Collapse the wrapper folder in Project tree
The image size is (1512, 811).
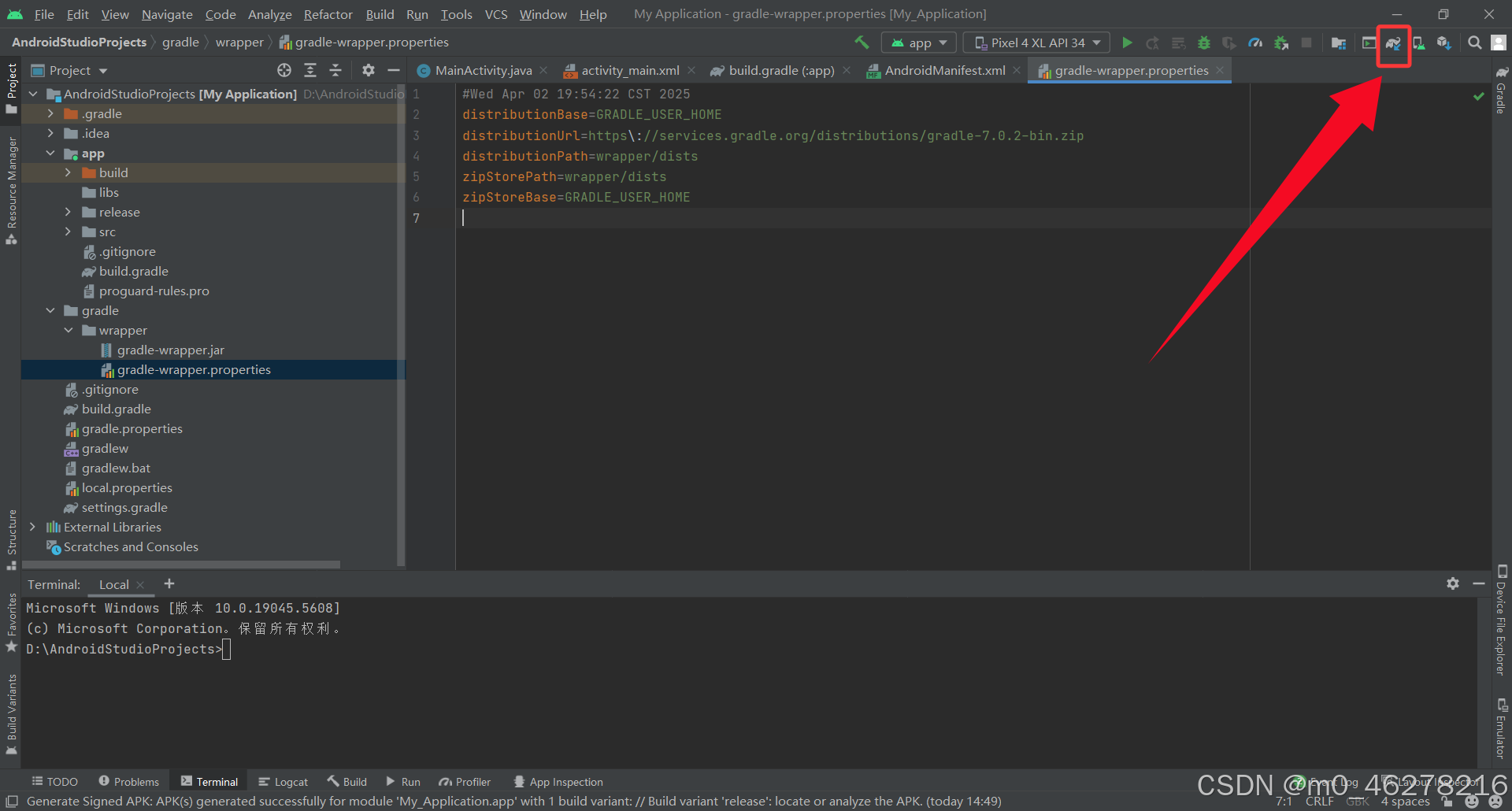point(68,330)
